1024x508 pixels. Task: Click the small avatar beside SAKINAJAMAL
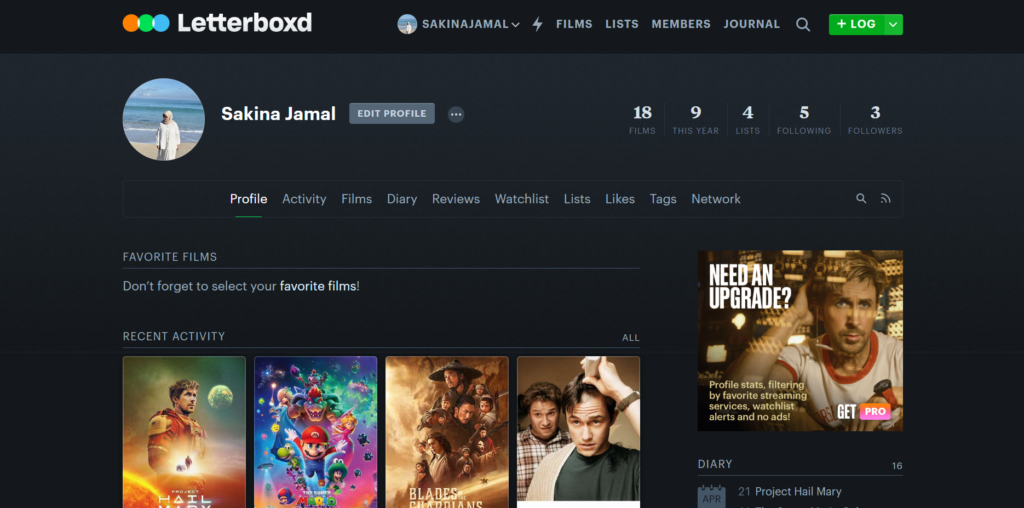point(407,24)
